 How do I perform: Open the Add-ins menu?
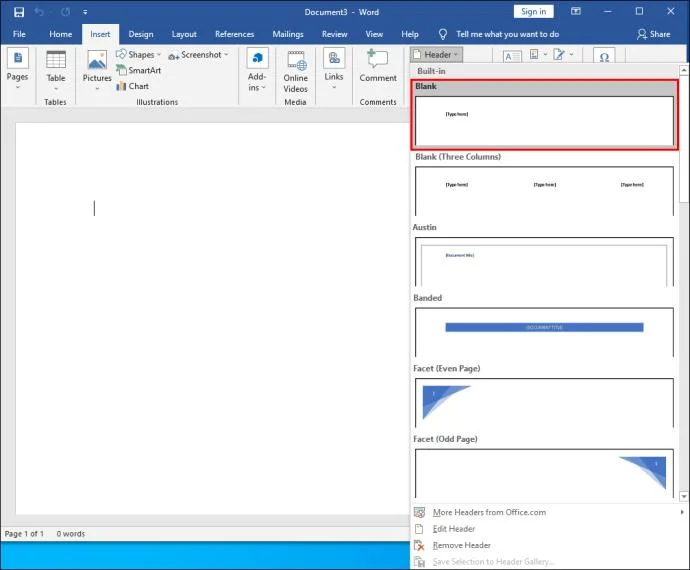(x=257, y=70)
